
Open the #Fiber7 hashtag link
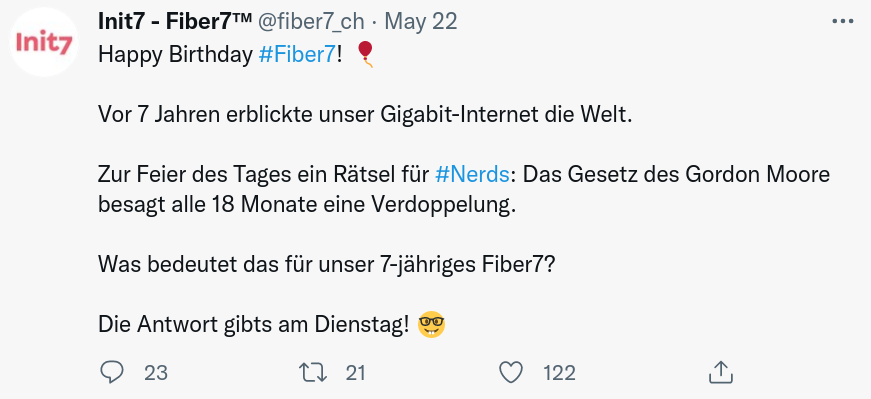coord(297,54)
